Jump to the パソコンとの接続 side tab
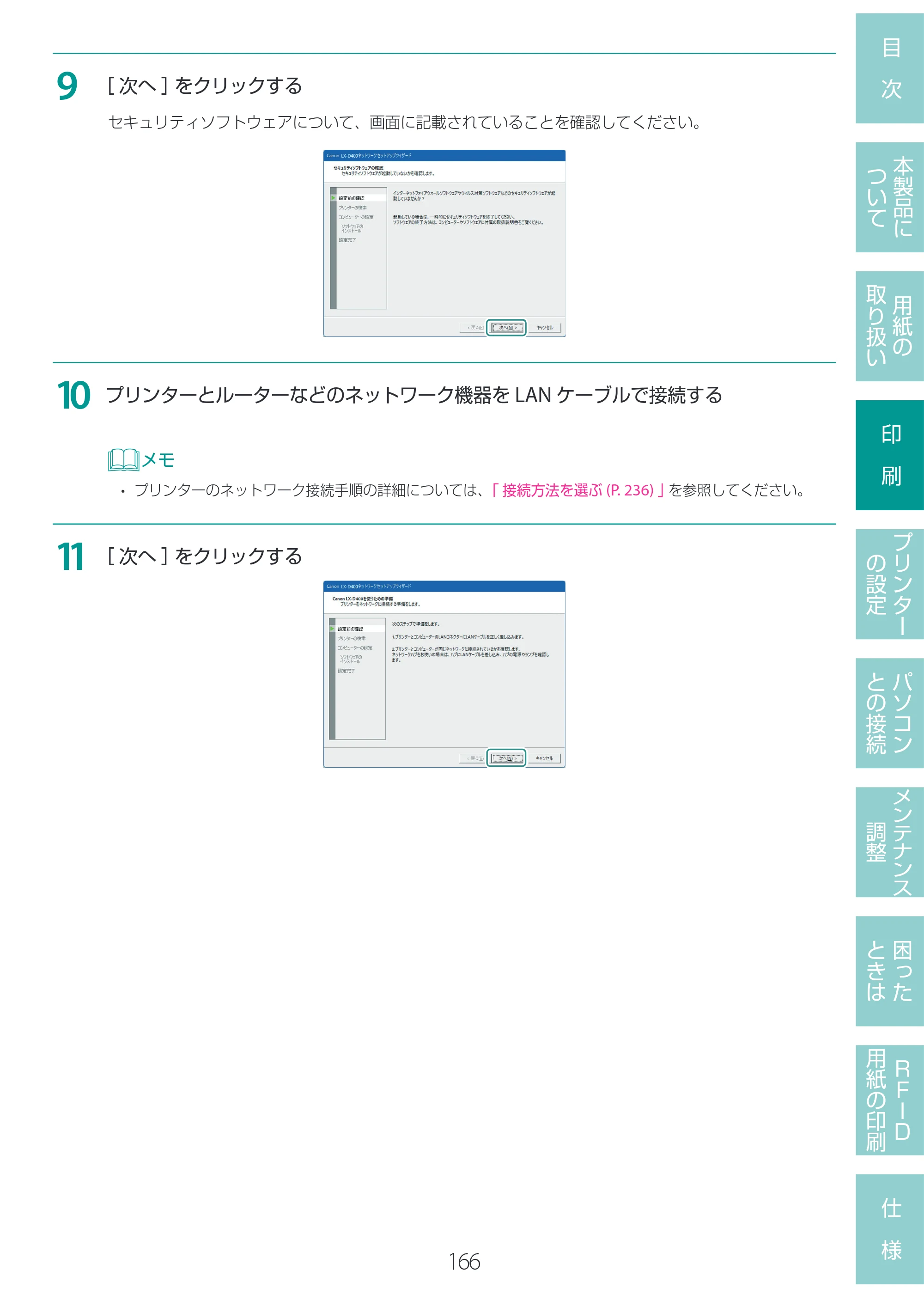 [889, 713]
